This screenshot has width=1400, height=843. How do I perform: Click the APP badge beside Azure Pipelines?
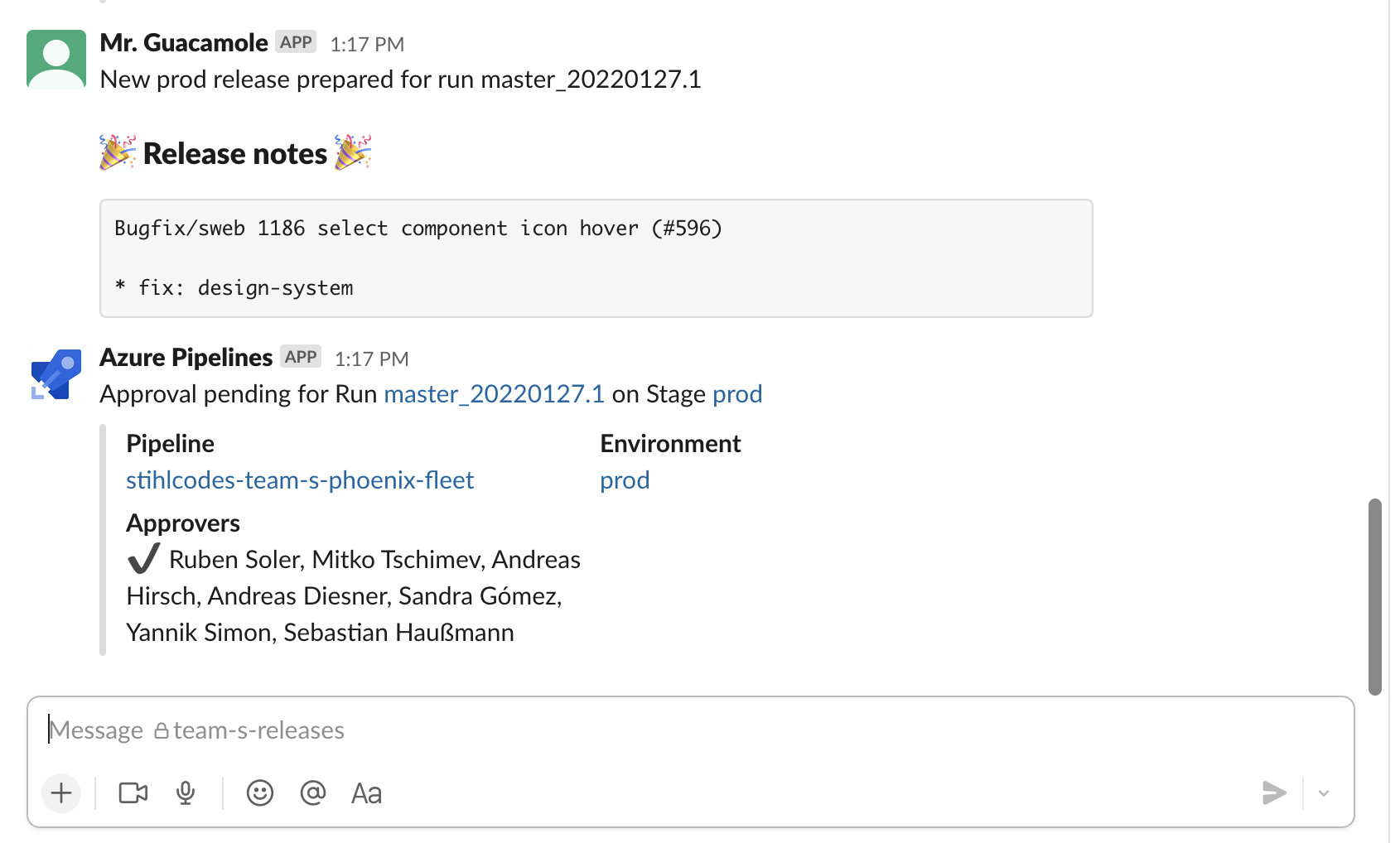point(301,357)
